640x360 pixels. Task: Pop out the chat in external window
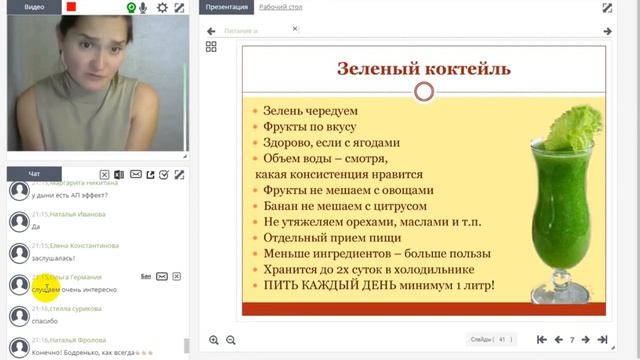click(150, 175)
